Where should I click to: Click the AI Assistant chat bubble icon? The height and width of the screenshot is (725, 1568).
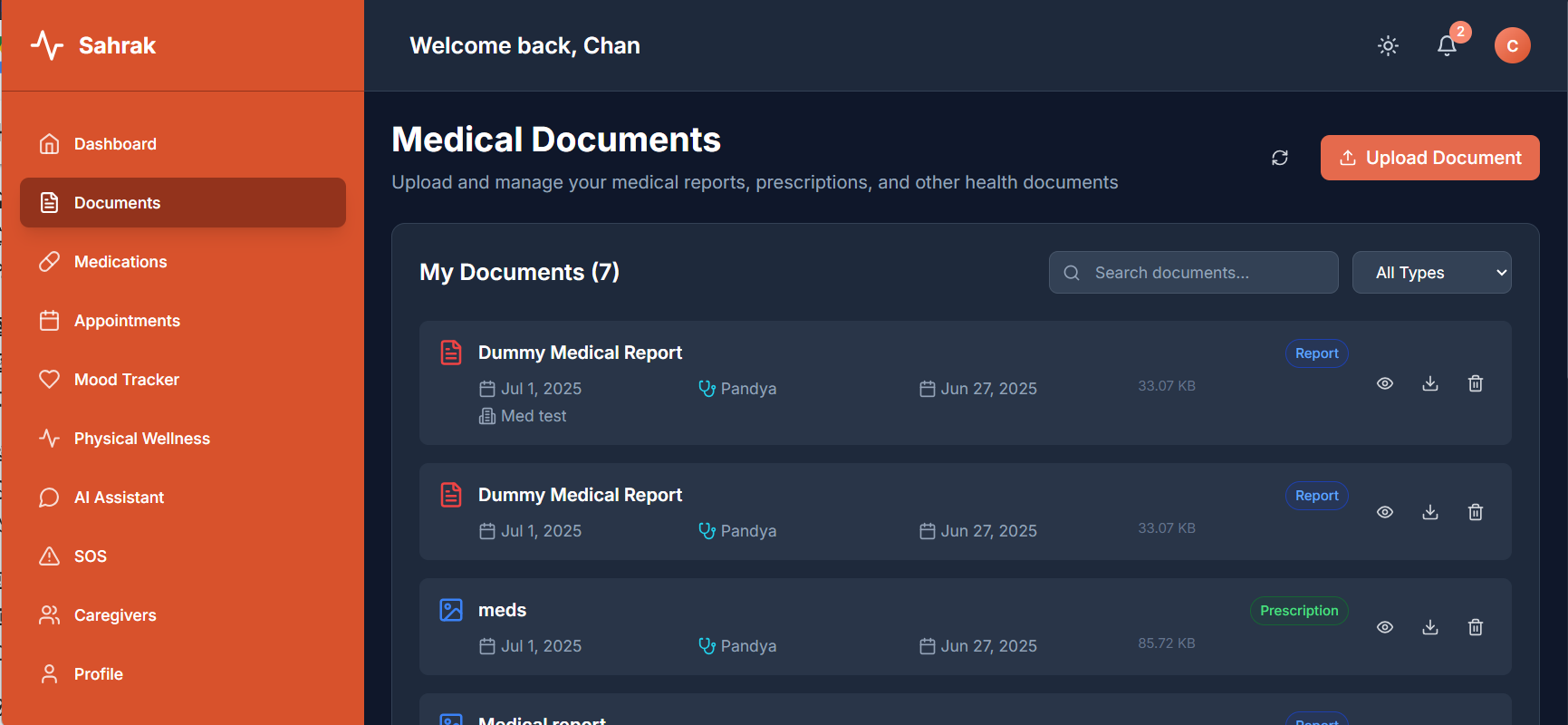[50, 498]
